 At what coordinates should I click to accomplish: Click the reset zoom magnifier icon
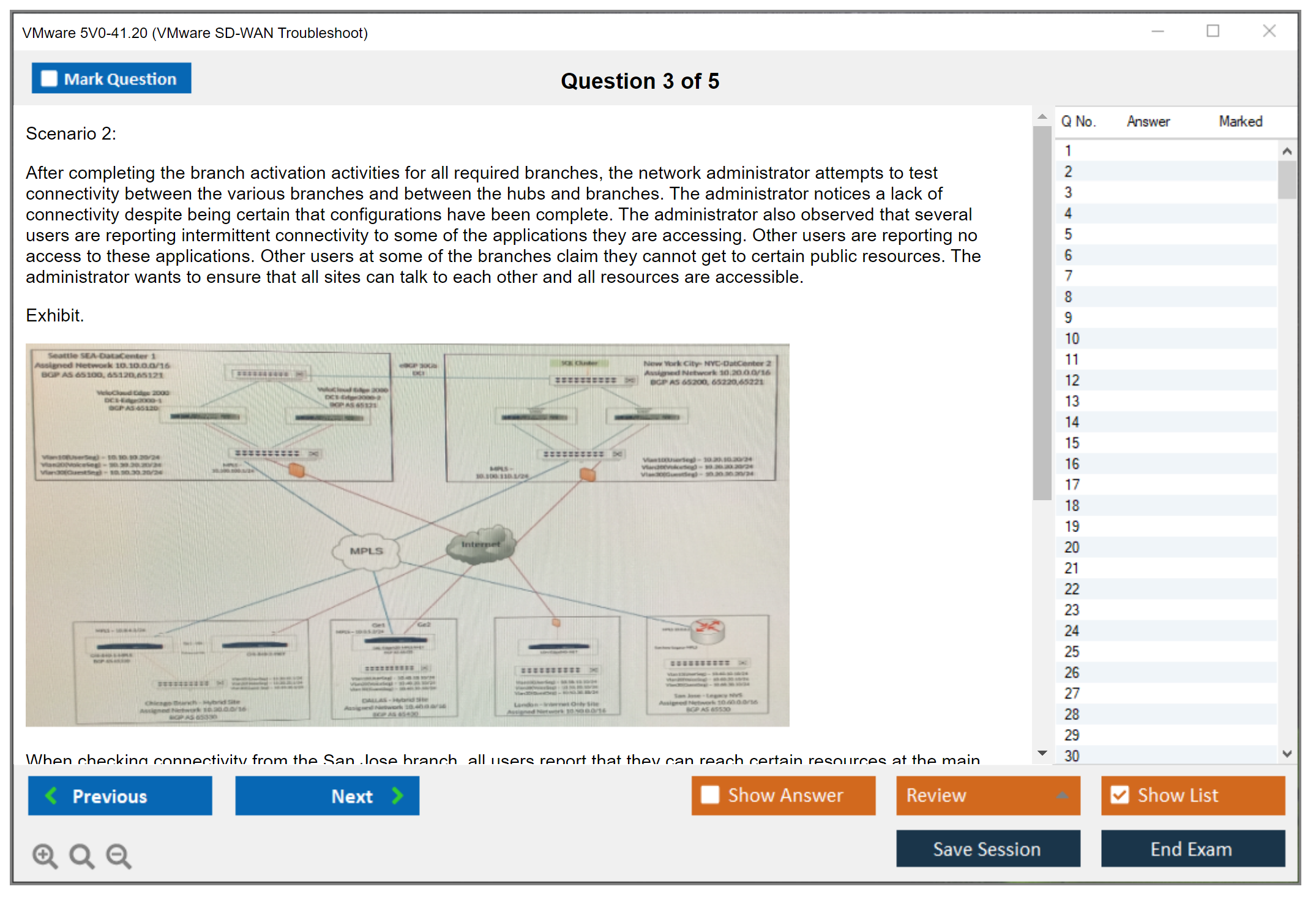81,855
